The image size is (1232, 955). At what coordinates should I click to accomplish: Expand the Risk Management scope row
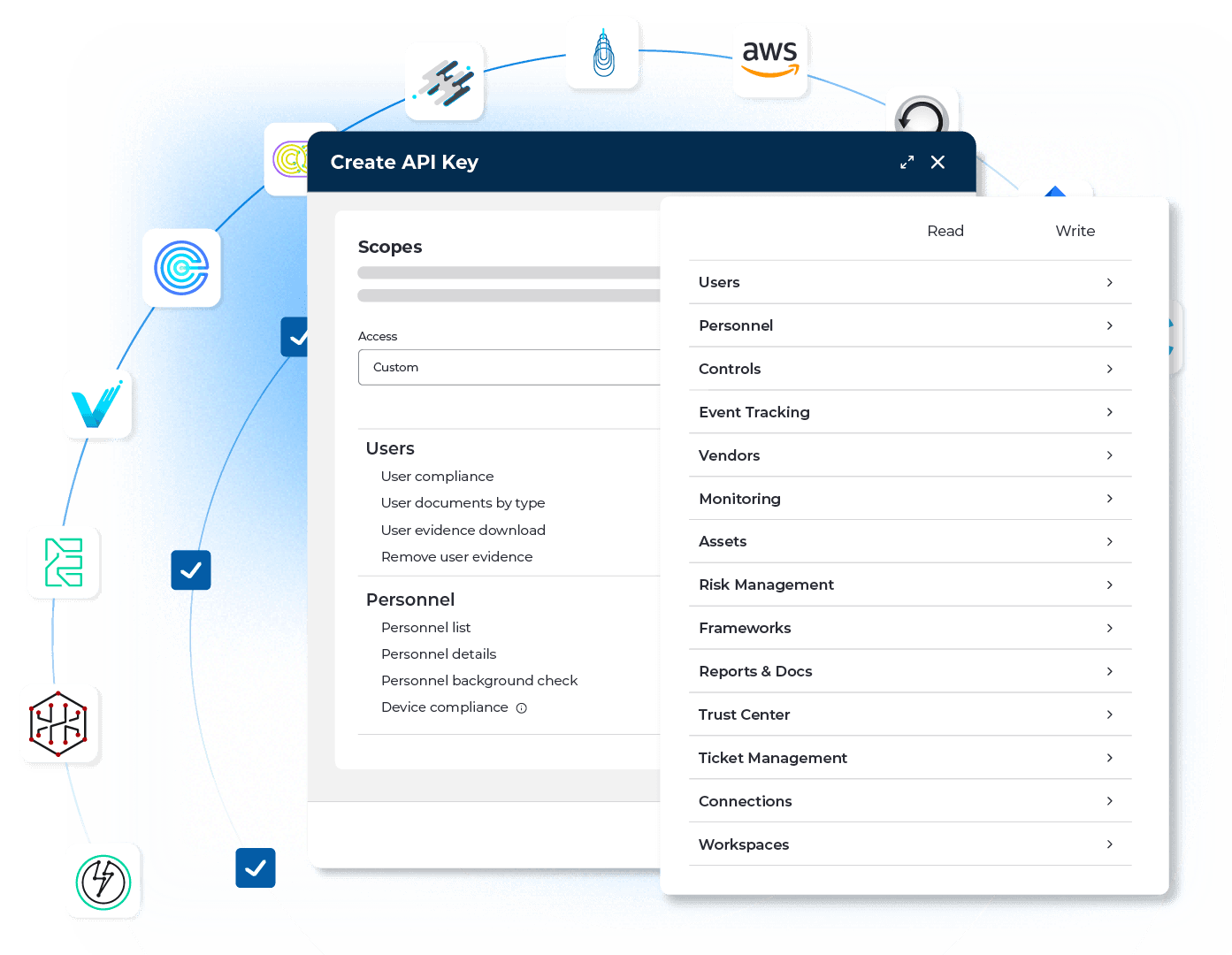(909, 584)
